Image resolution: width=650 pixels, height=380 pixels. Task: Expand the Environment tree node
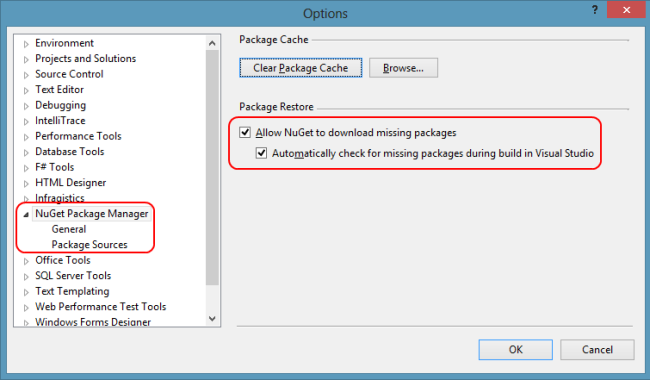point(26,44)
